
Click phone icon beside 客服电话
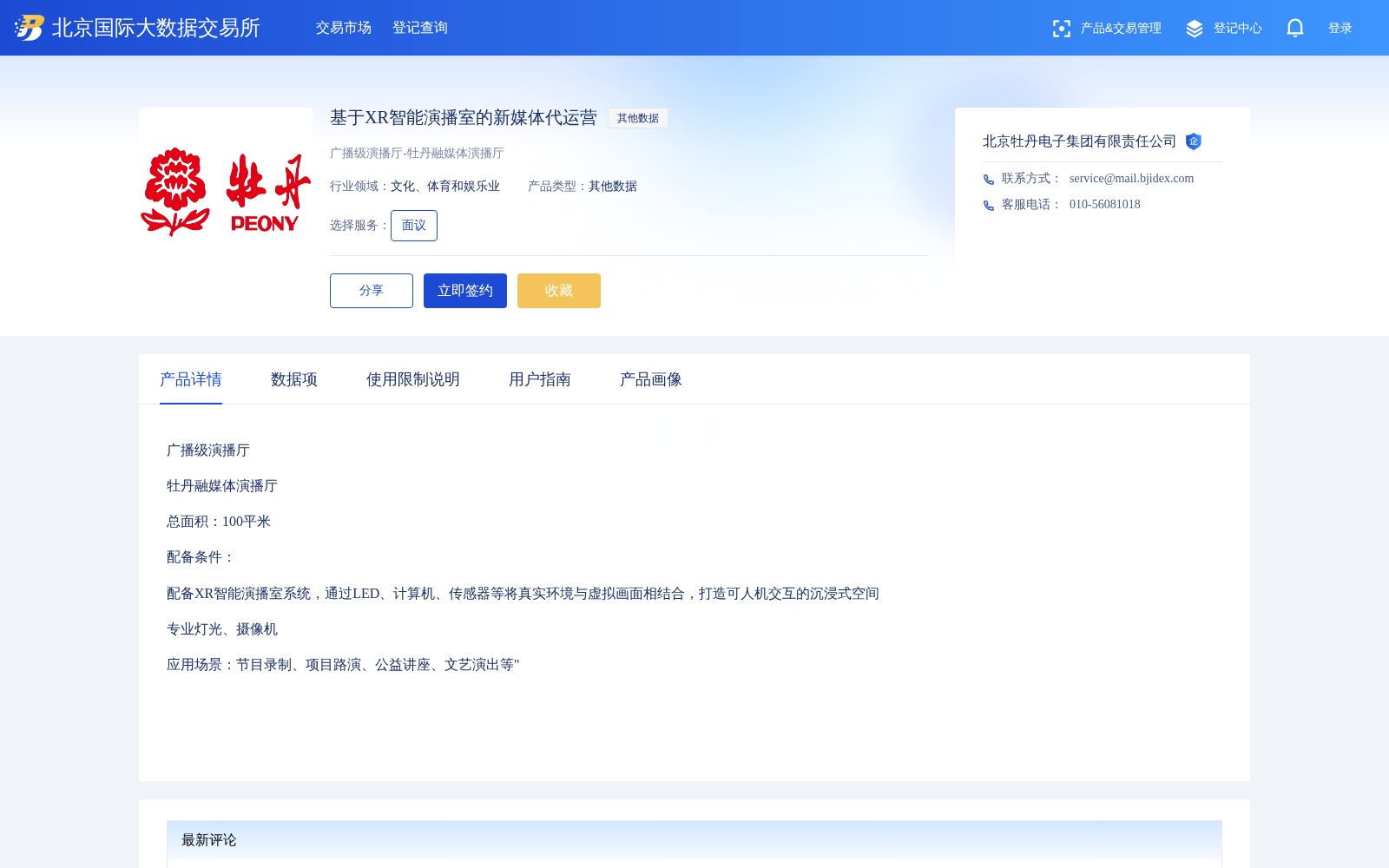point(989,206)
